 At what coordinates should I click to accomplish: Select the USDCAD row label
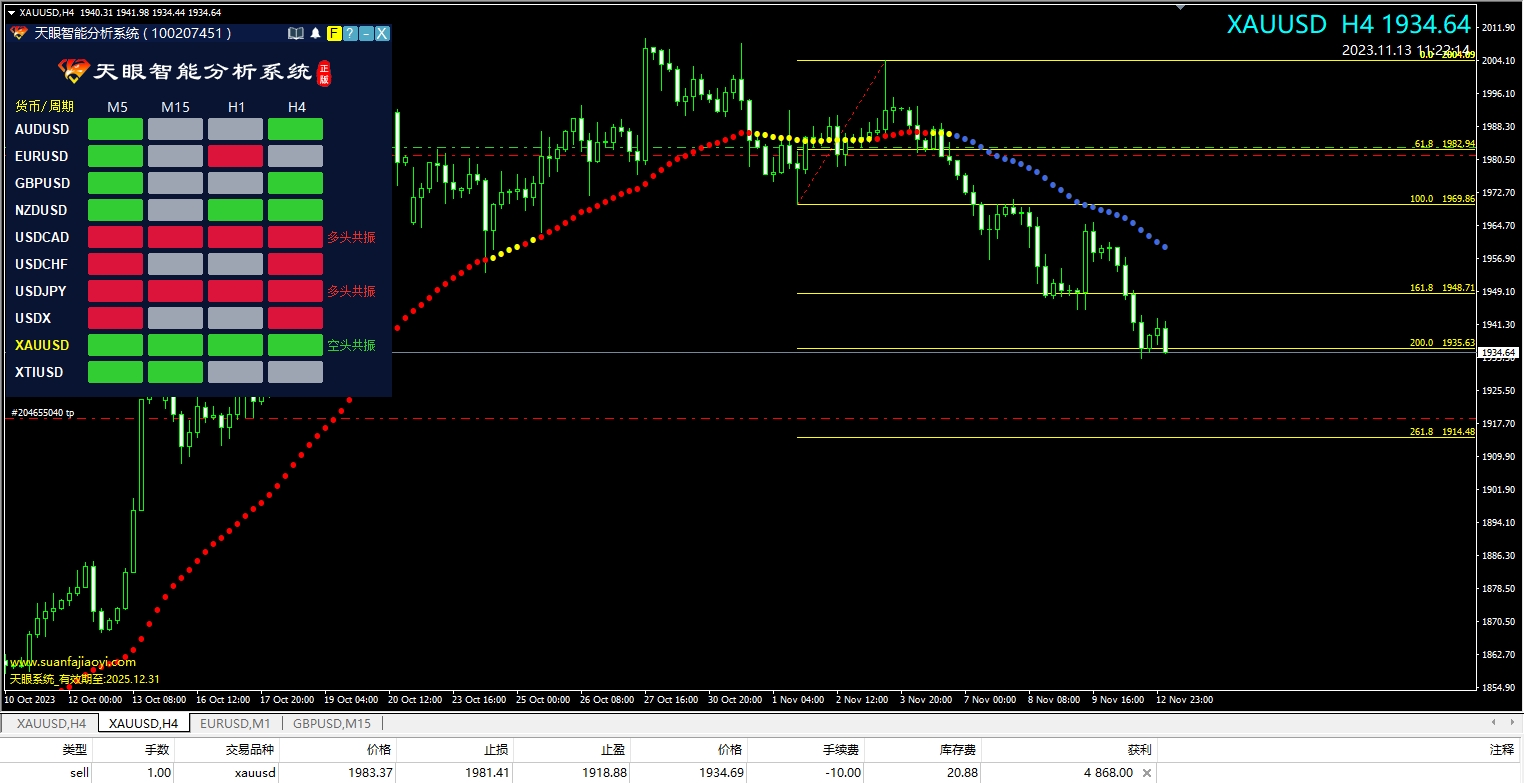tap(42, 237)
